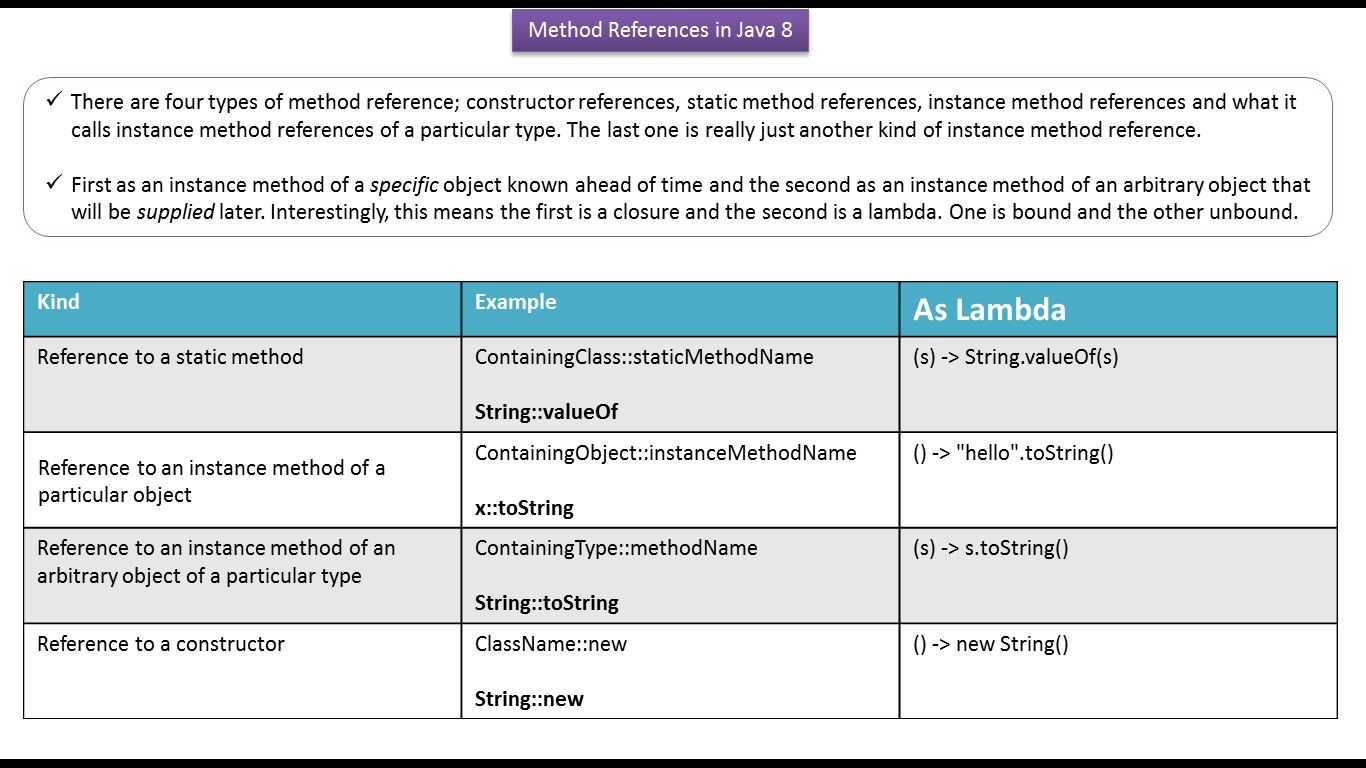Click the Example column header
The image size is (1366, 768).
(515, 302)
